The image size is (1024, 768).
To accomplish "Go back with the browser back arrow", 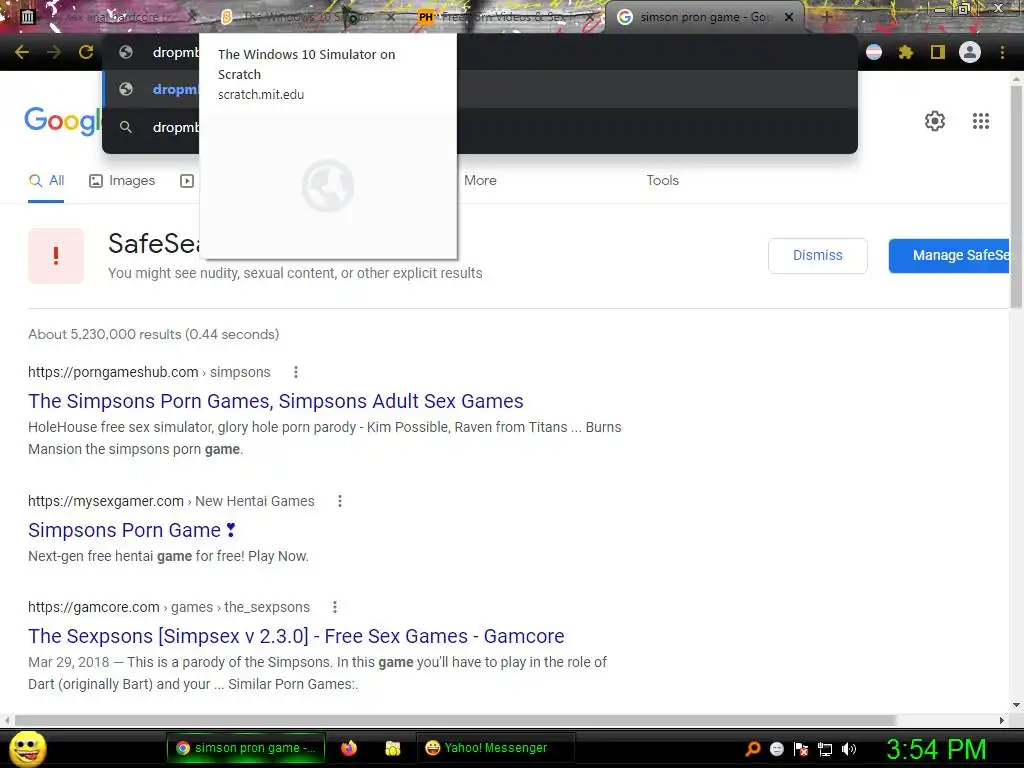I will point(22,52).
